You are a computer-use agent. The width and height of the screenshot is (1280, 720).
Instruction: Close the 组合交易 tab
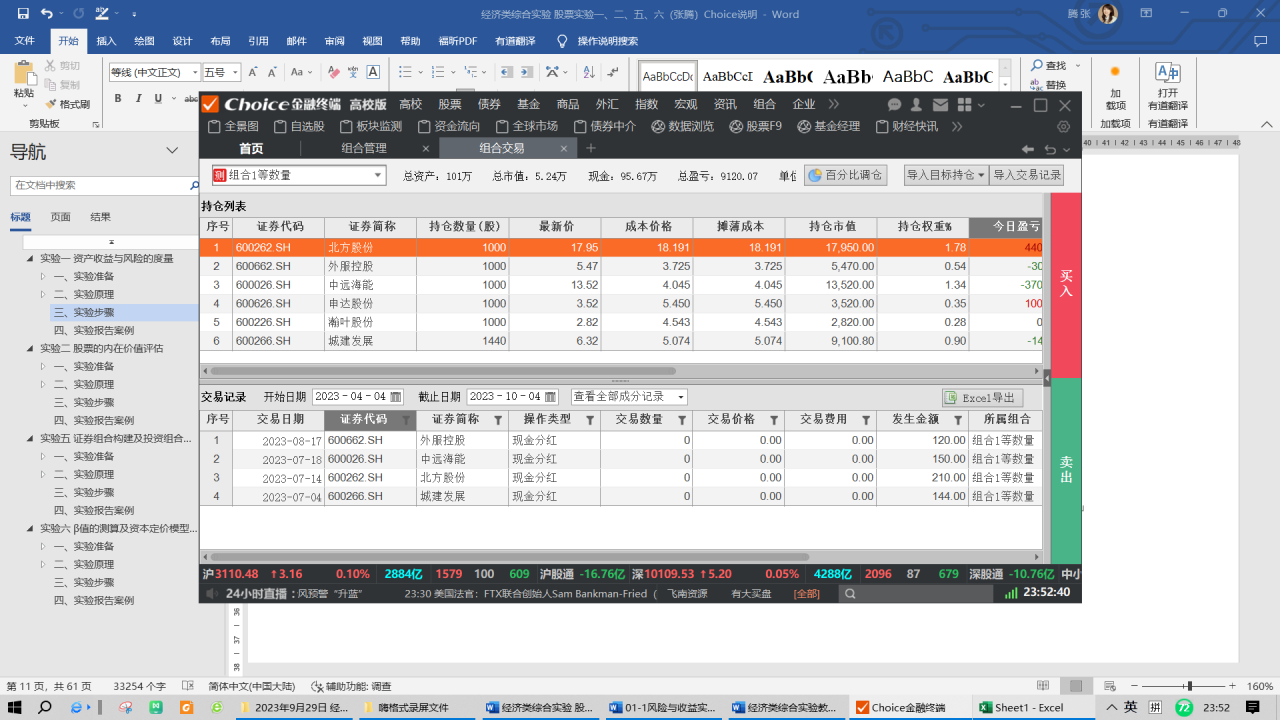click(x=564, y=148)
